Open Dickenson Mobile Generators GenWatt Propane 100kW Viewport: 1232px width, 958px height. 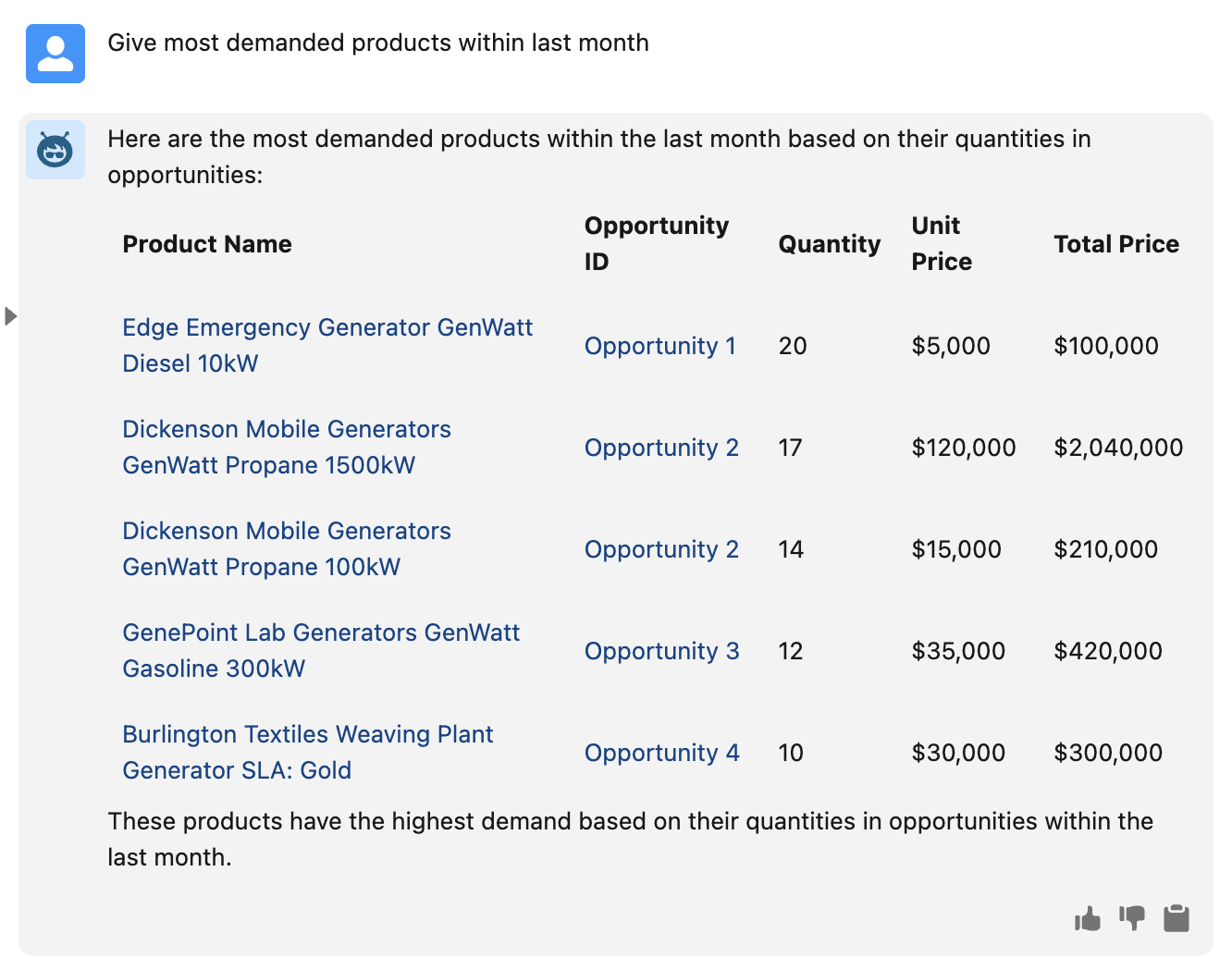(287, 548)
